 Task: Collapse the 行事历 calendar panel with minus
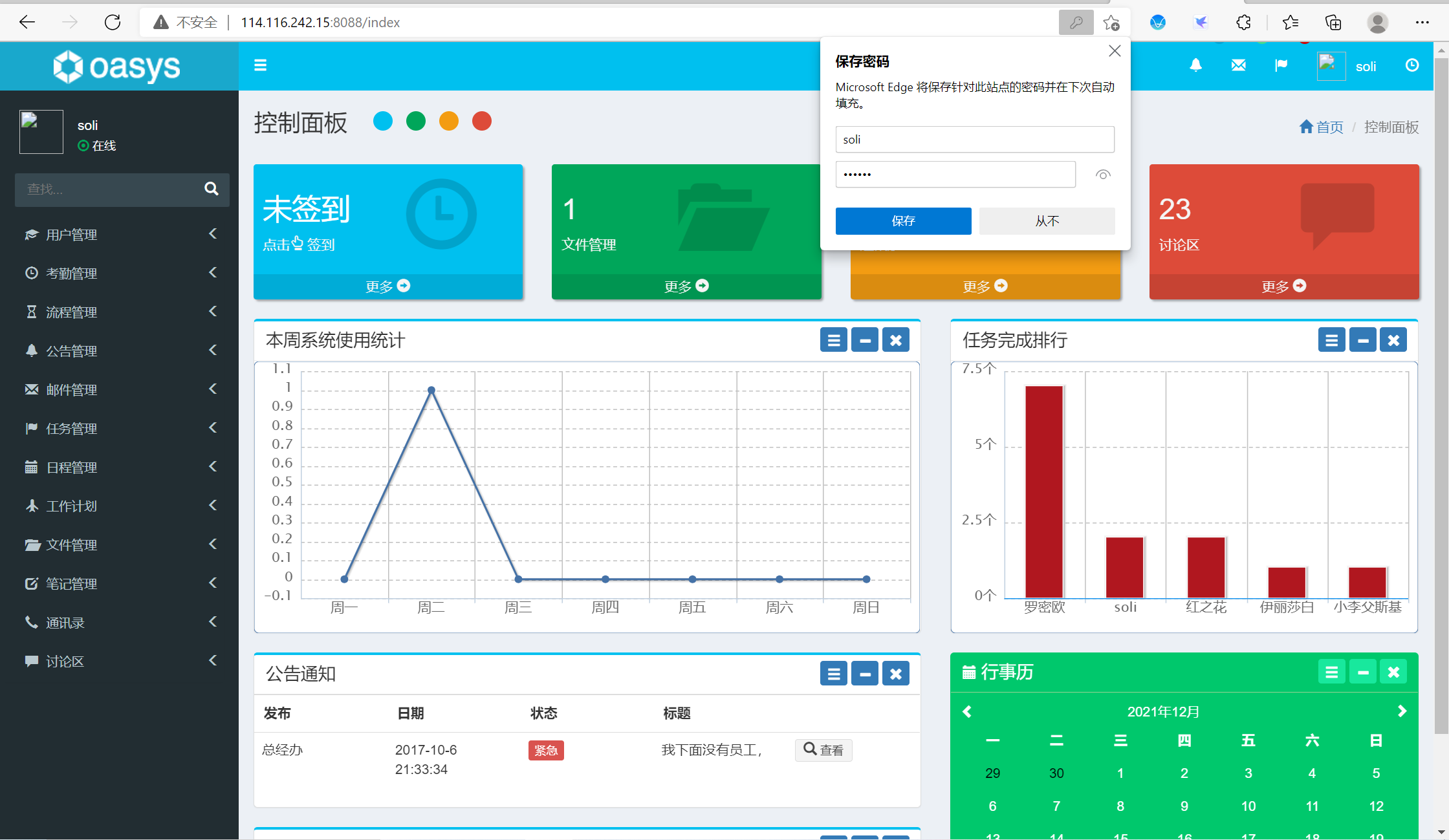pos(1362,673)
